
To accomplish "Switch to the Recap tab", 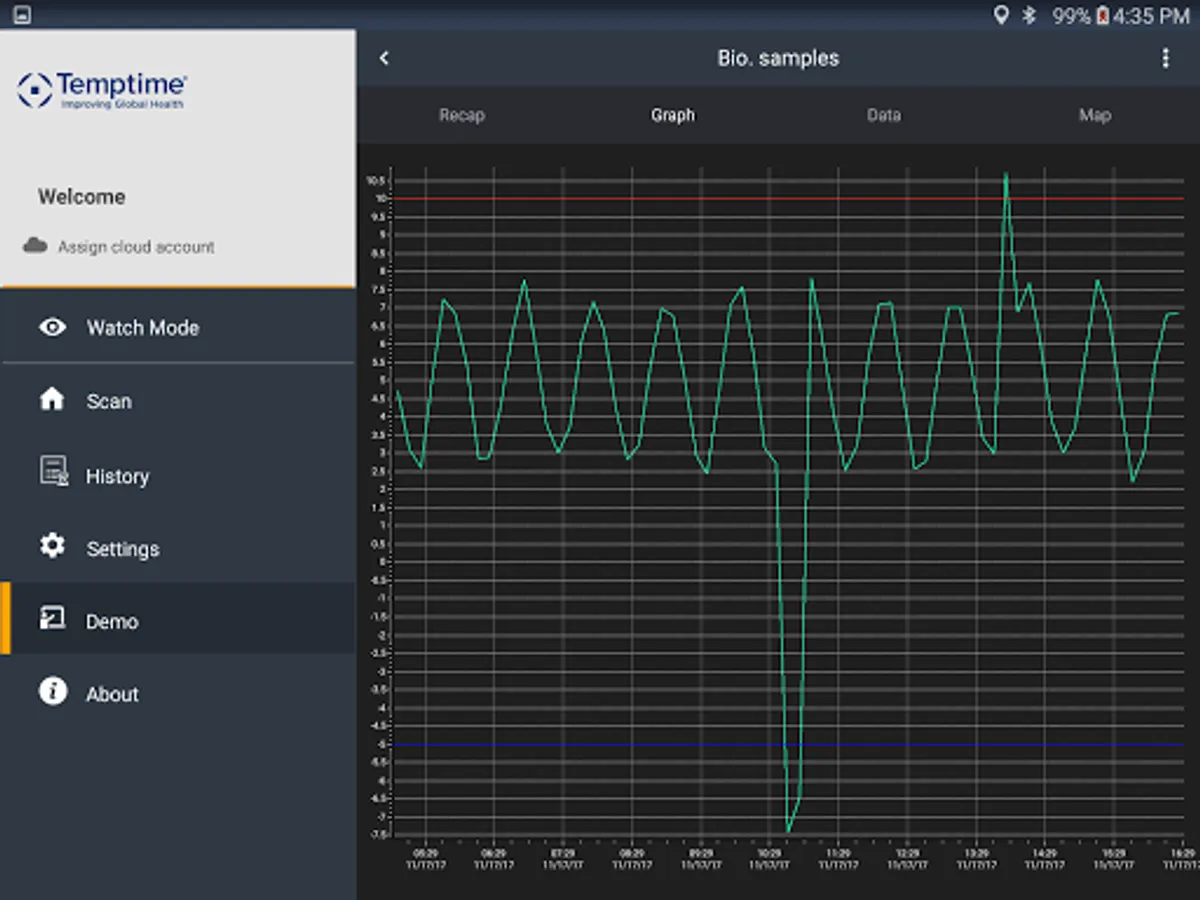I will (462, 115).
